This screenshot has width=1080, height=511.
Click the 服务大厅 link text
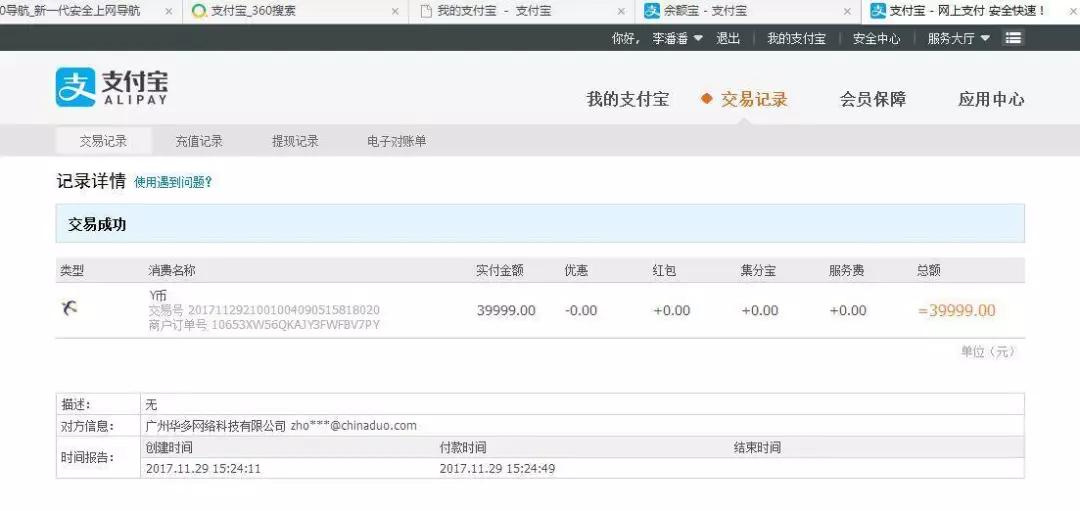(x=951, y=39)
